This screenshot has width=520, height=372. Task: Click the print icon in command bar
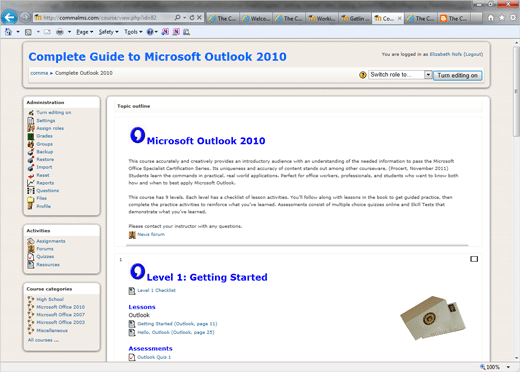coord(60,32)
